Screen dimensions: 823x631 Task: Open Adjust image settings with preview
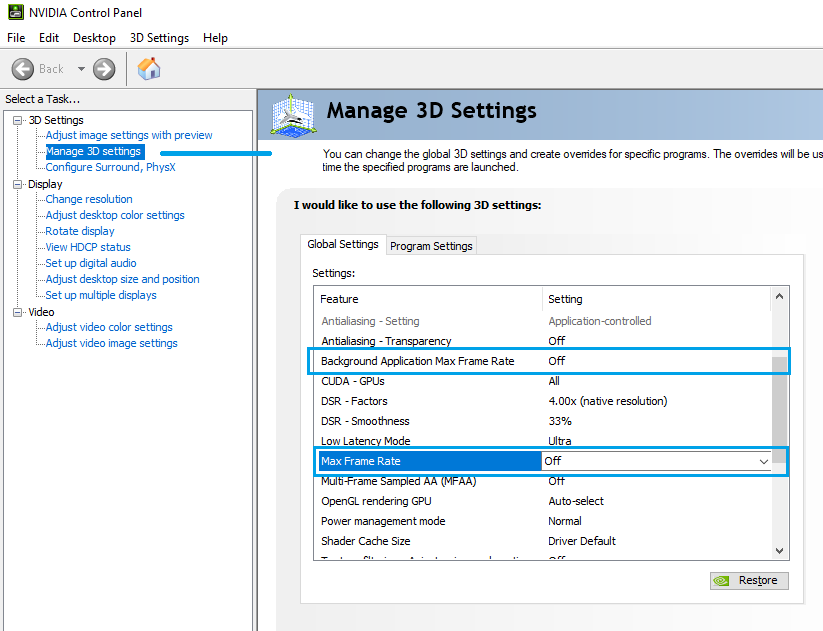(x=129, y=135)
